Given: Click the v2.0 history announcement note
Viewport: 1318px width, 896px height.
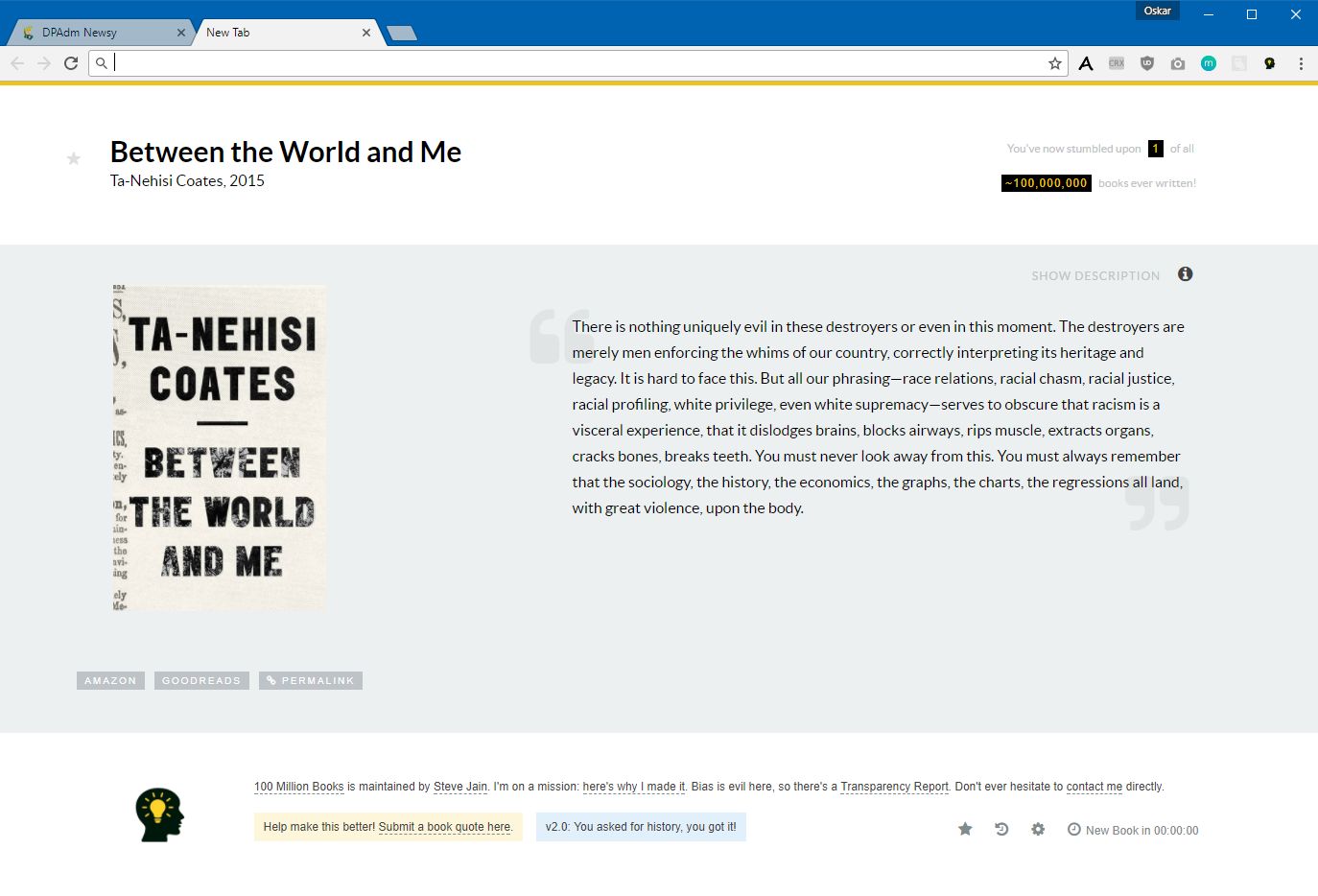Looking at the screenshot, I should 641,827.
